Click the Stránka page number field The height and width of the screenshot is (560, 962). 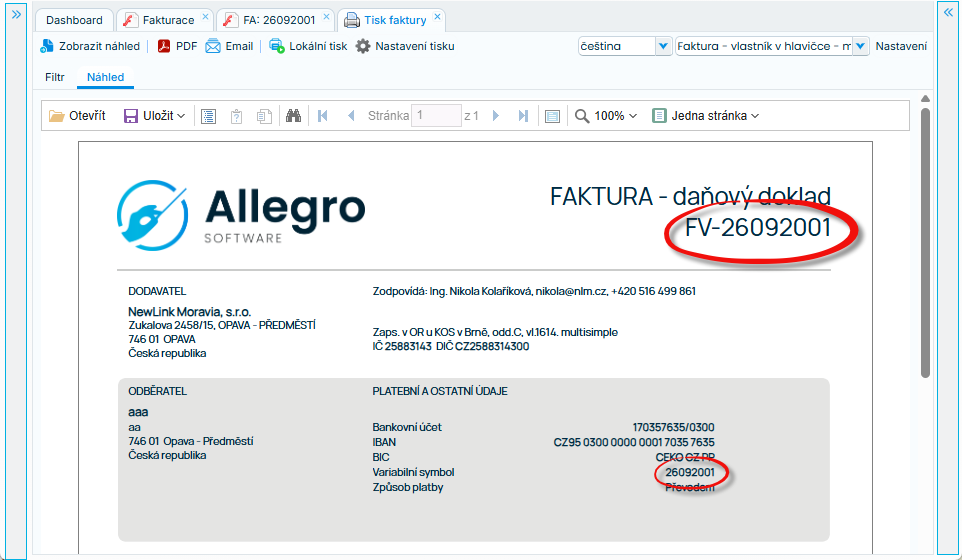(x=436, y=116)
